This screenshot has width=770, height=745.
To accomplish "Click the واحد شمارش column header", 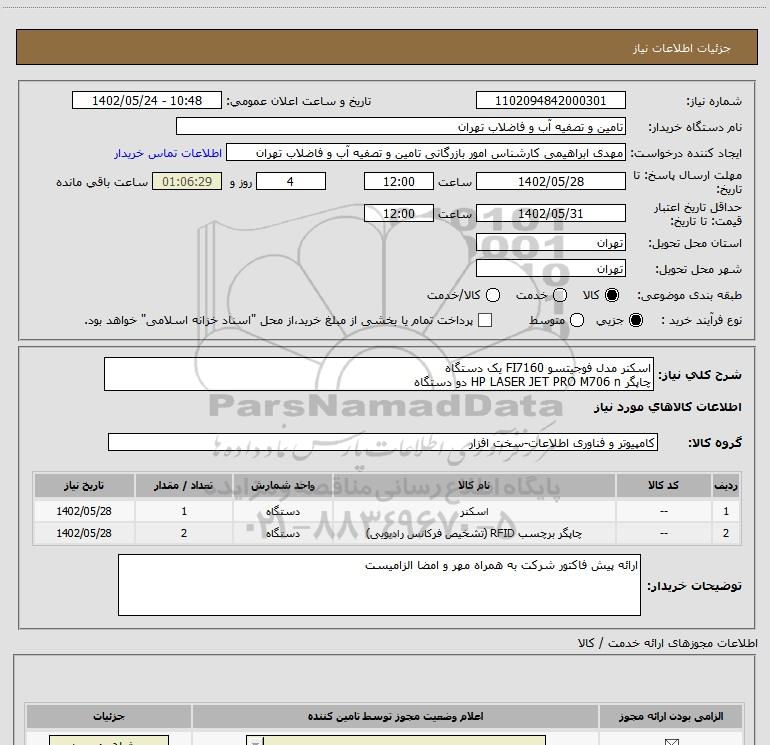I will click(x=283, y=485).
